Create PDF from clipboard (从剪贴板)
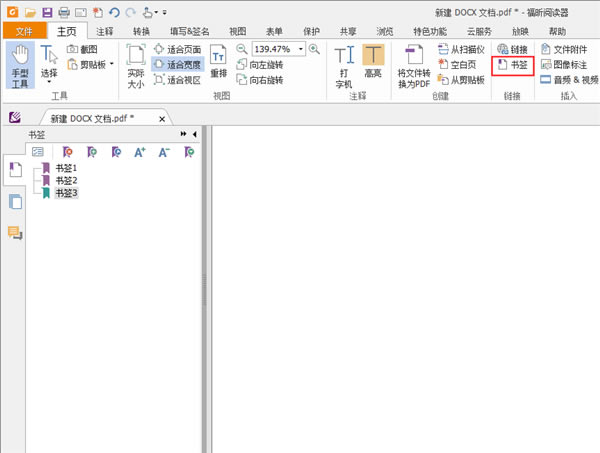 point(461,80)
